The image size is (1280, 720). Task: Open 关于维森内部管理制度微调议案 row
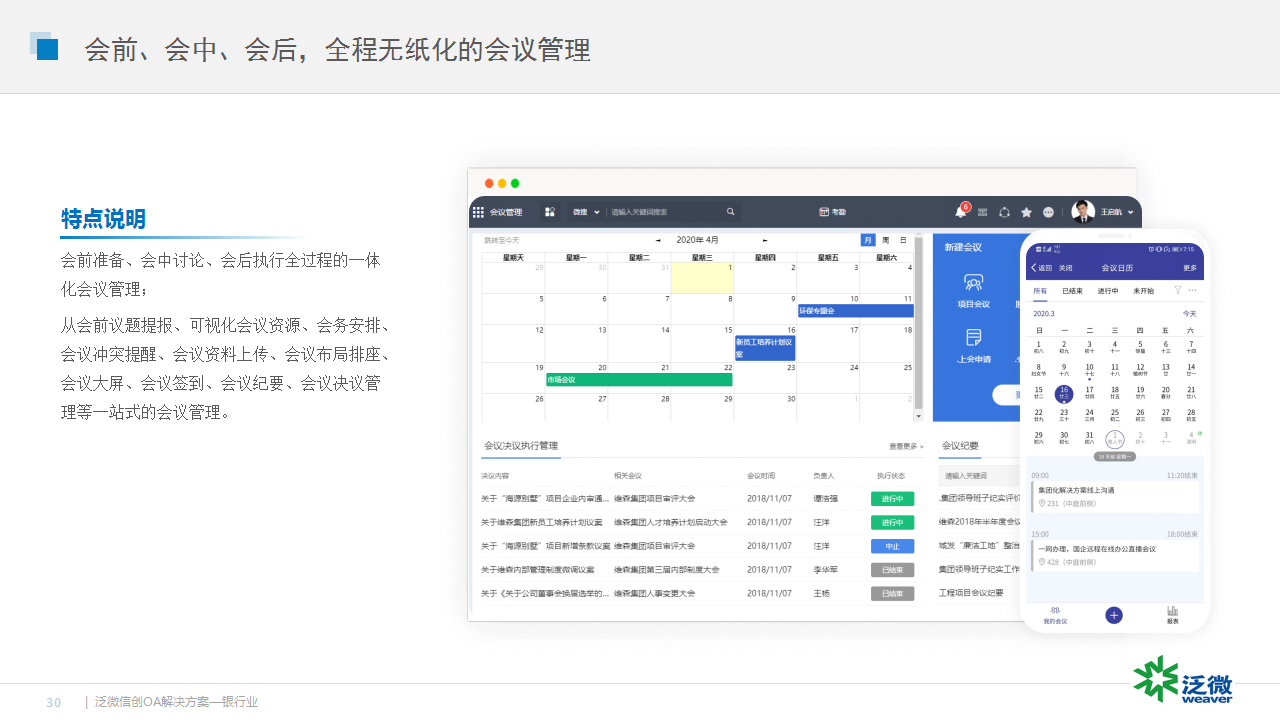click(538, 569)
